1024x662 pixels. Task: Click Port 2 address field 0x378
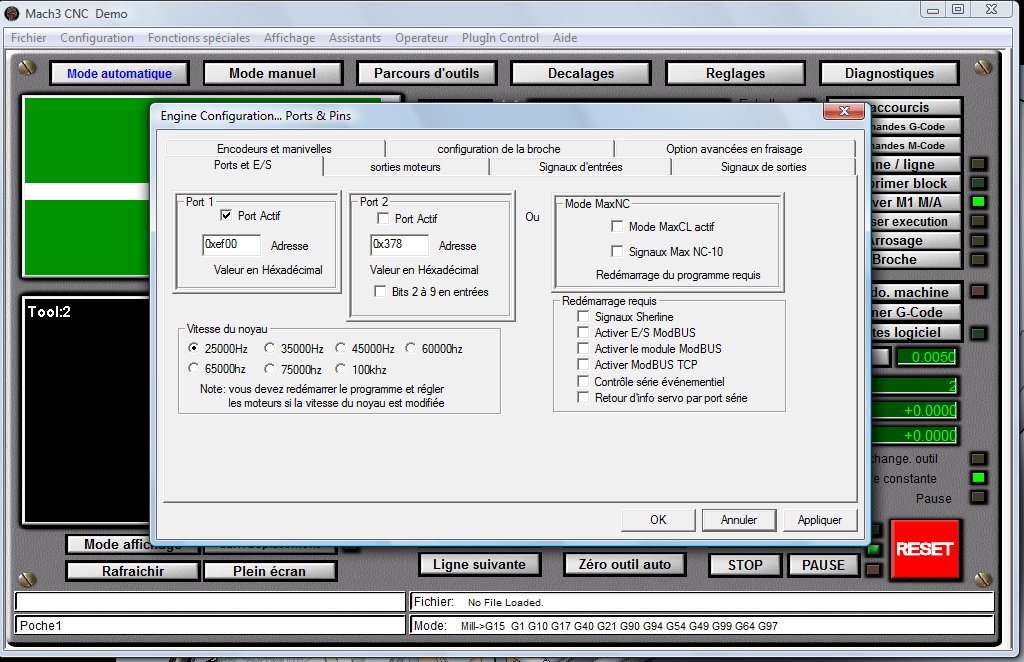pos(399,244)
